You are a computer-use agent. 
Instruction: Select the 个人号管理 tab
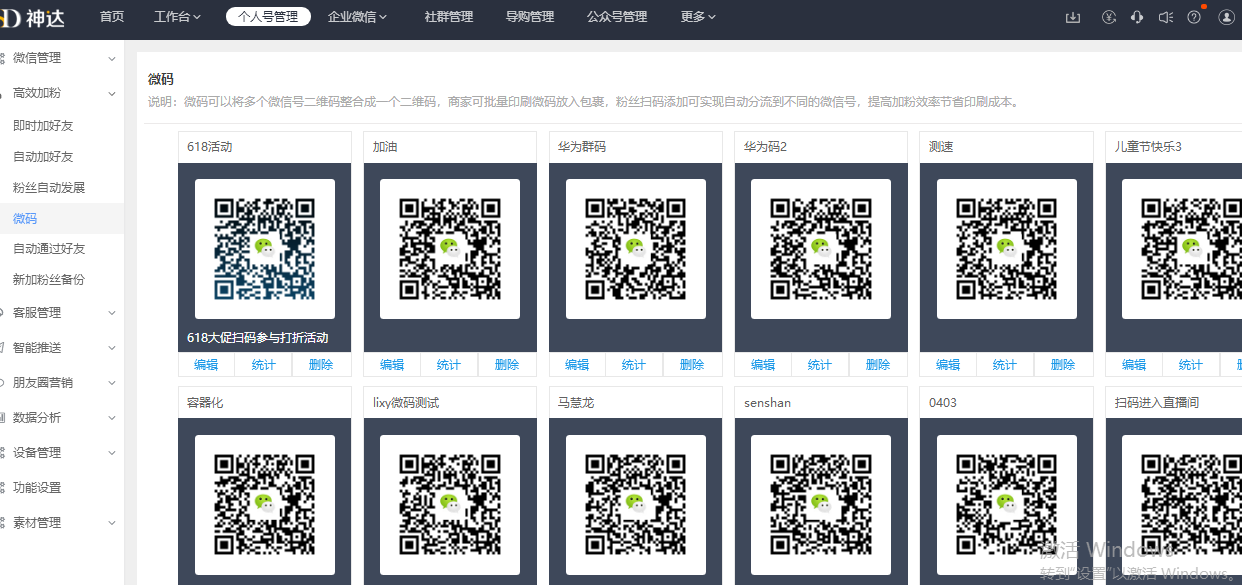pos(268,17)
